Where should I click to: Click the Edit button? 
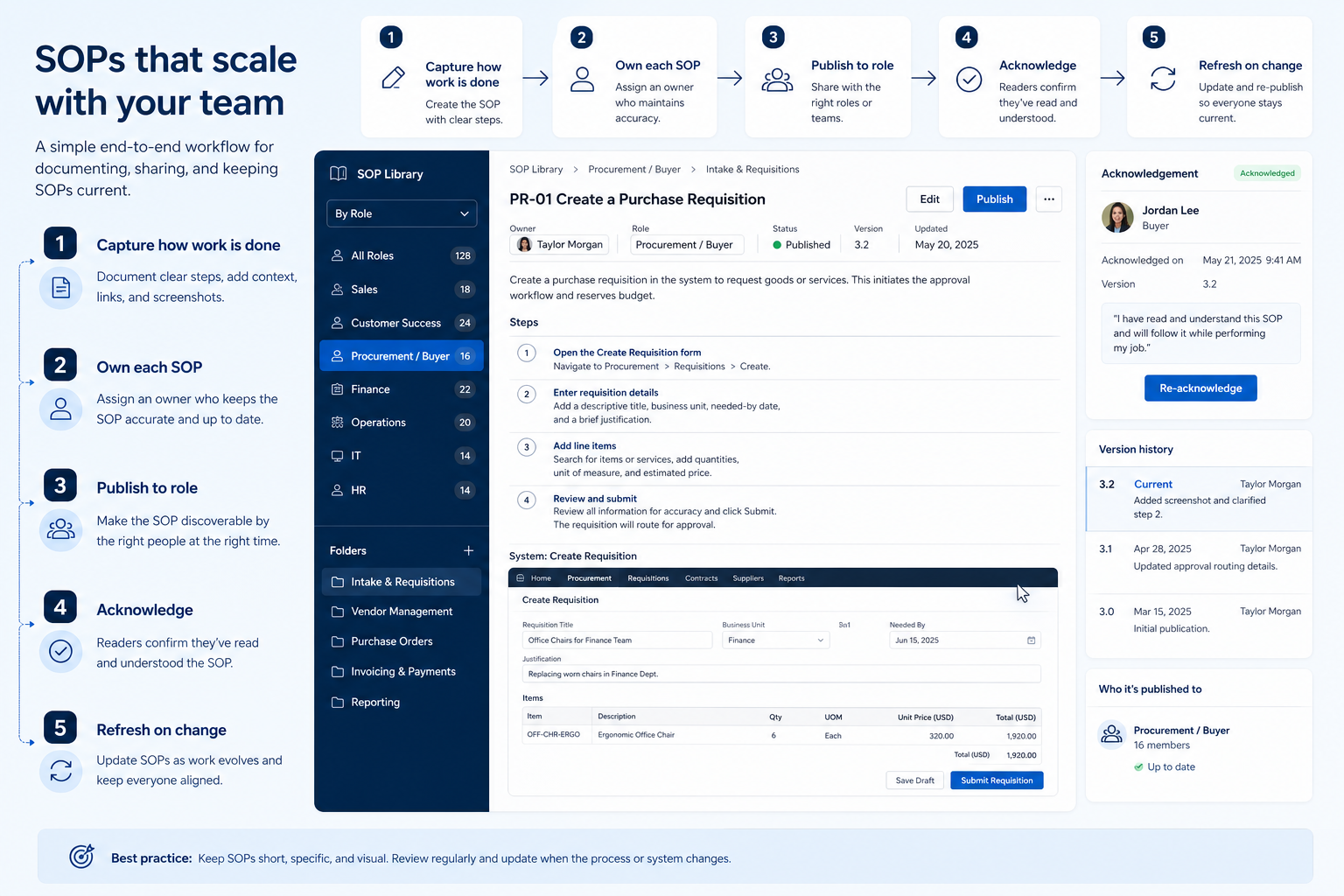tap(929, 199)
